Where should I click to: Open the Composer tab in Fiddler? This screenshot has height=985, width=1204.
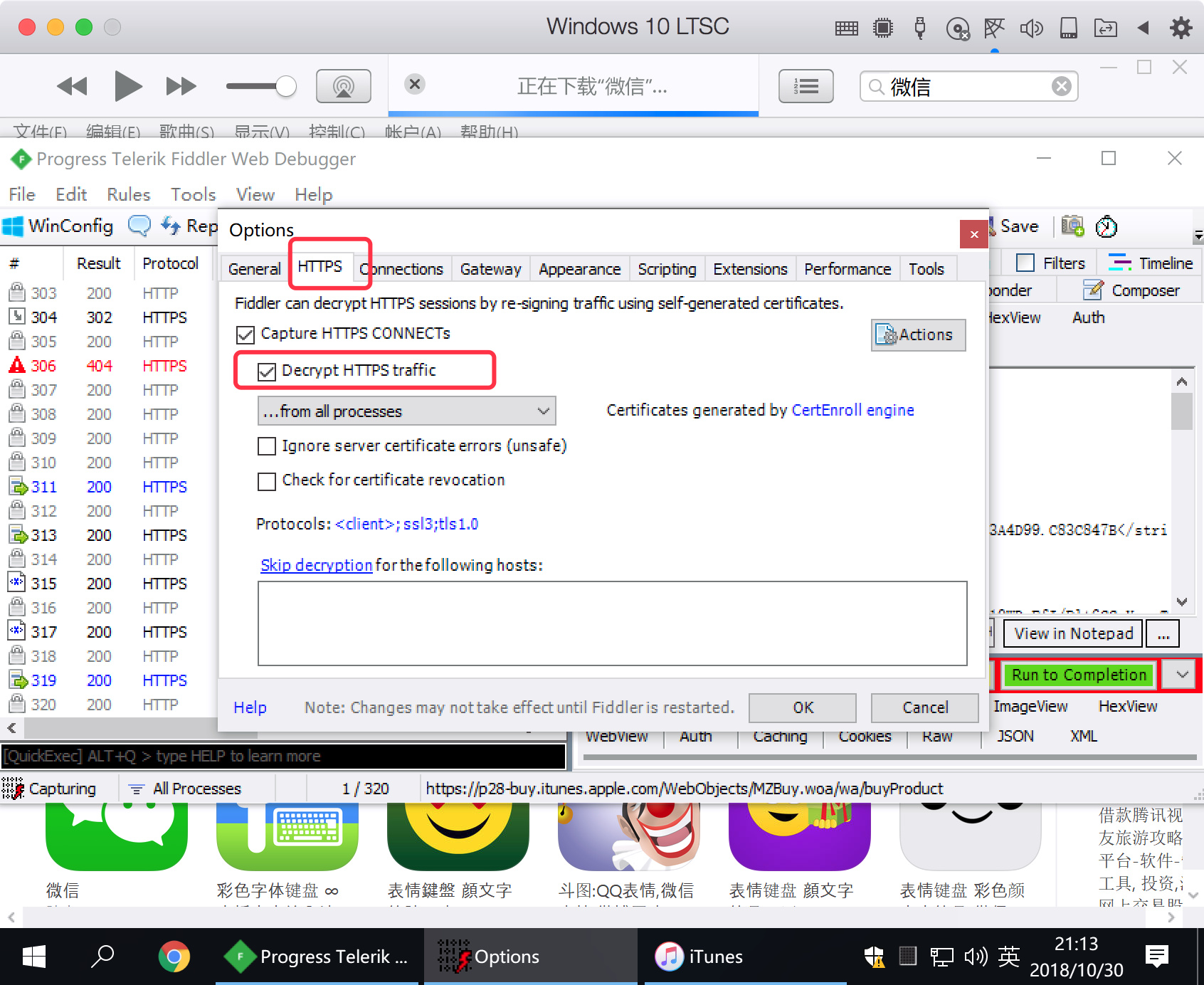click(x=1131, y=290)
